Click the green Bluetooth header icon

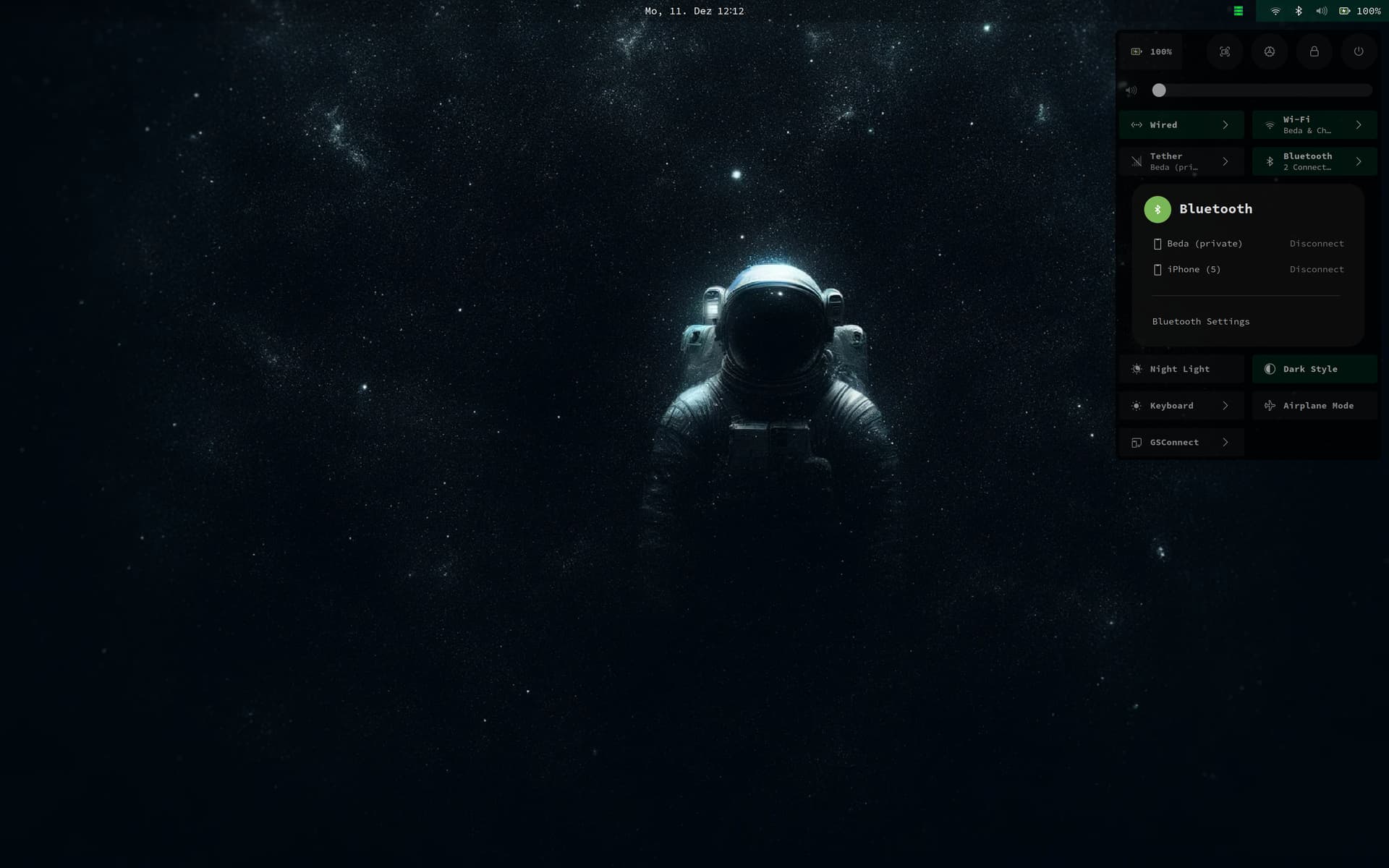point(1157,209)
